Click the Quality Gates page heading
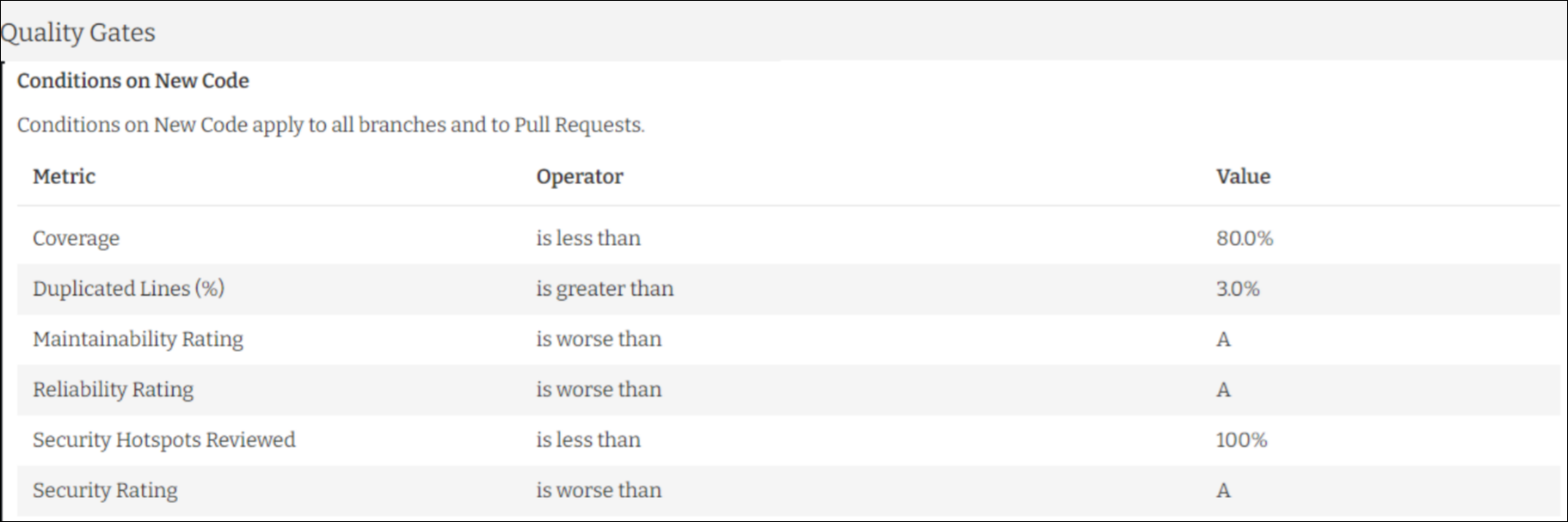This screenshot has width=1568, height=522. (x=78, y=33)
